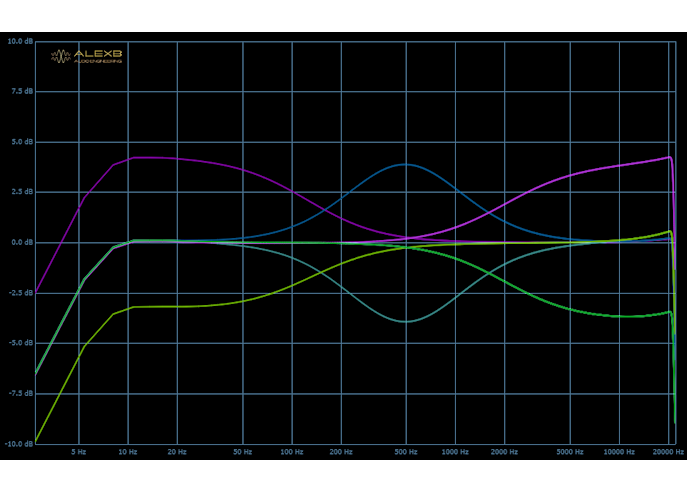Viewport: 687px width, 492px height.
Task: Click the -10.0 dB axis label
Action: pyautogui.click(x=19, y=444)
